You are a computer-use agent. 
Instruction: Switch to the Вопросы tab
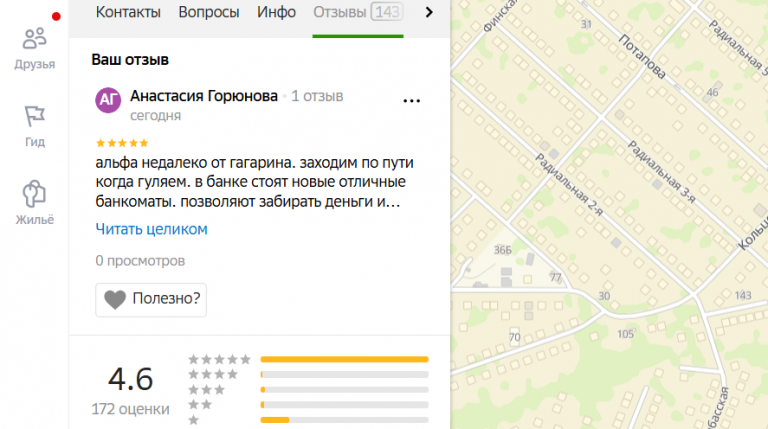[x=209, y=12]
